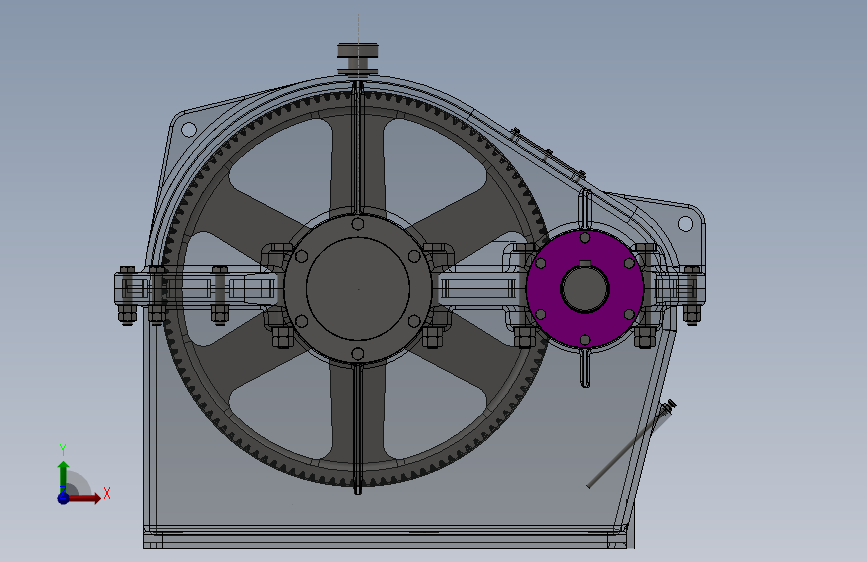Select the lifting eye hole on upper-right housing
Viewport: 867px width, 562px height.
[685, 224]
